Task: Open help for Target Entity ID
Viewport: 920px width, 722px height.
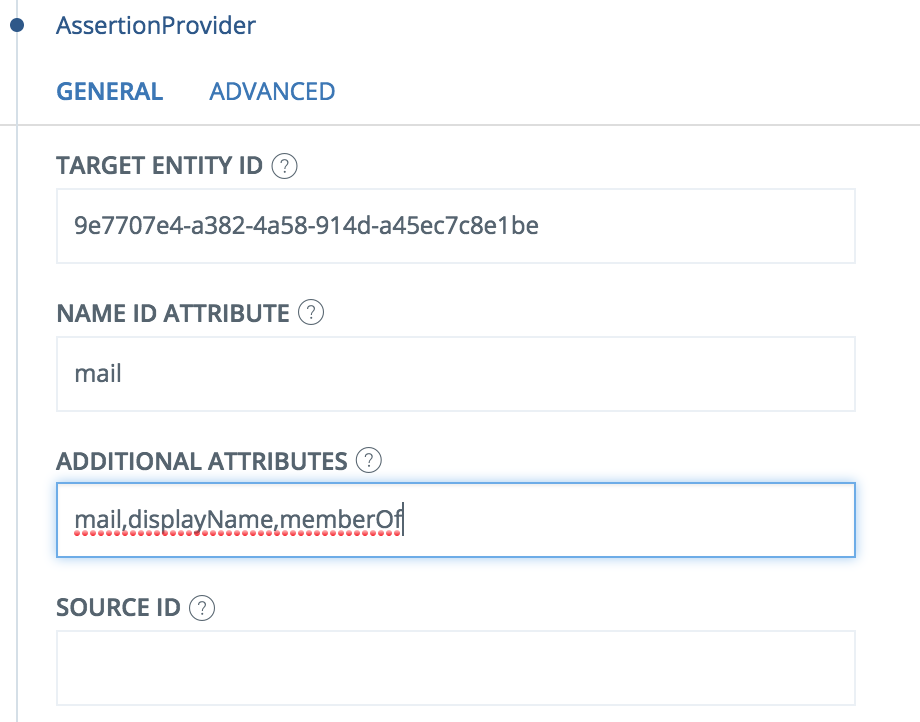Action: click(x=285, y=166)
